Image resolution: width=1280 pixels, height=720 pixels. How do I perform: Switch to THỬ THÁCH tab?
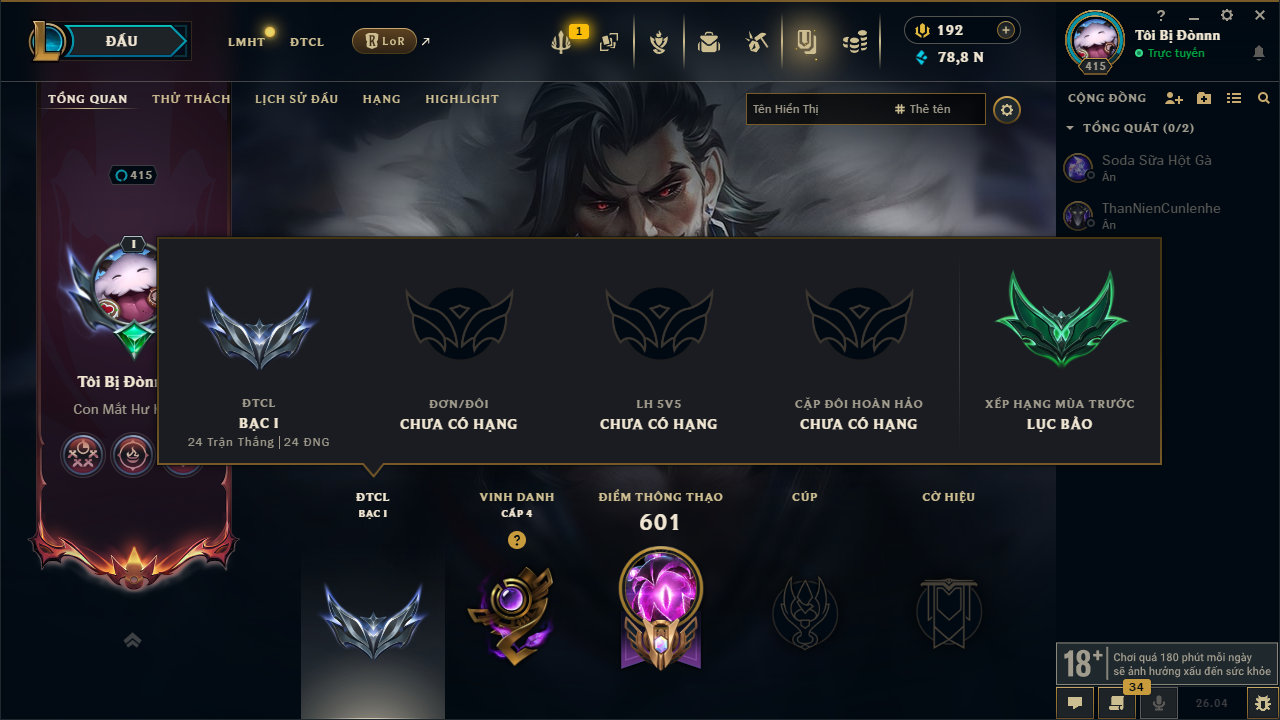point(191,99)
